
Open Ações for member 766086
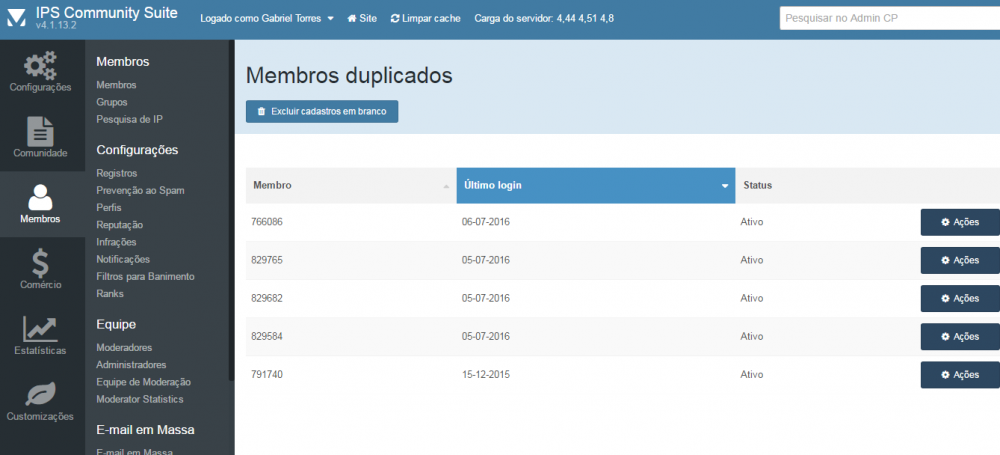(x=960, y=222)
